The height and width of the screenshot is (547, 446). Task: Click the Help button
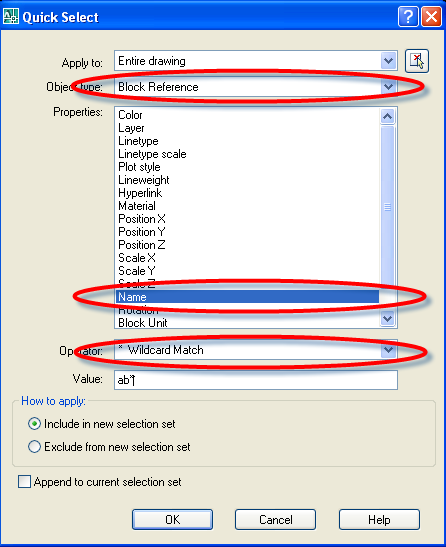click(x=379, y=519)
